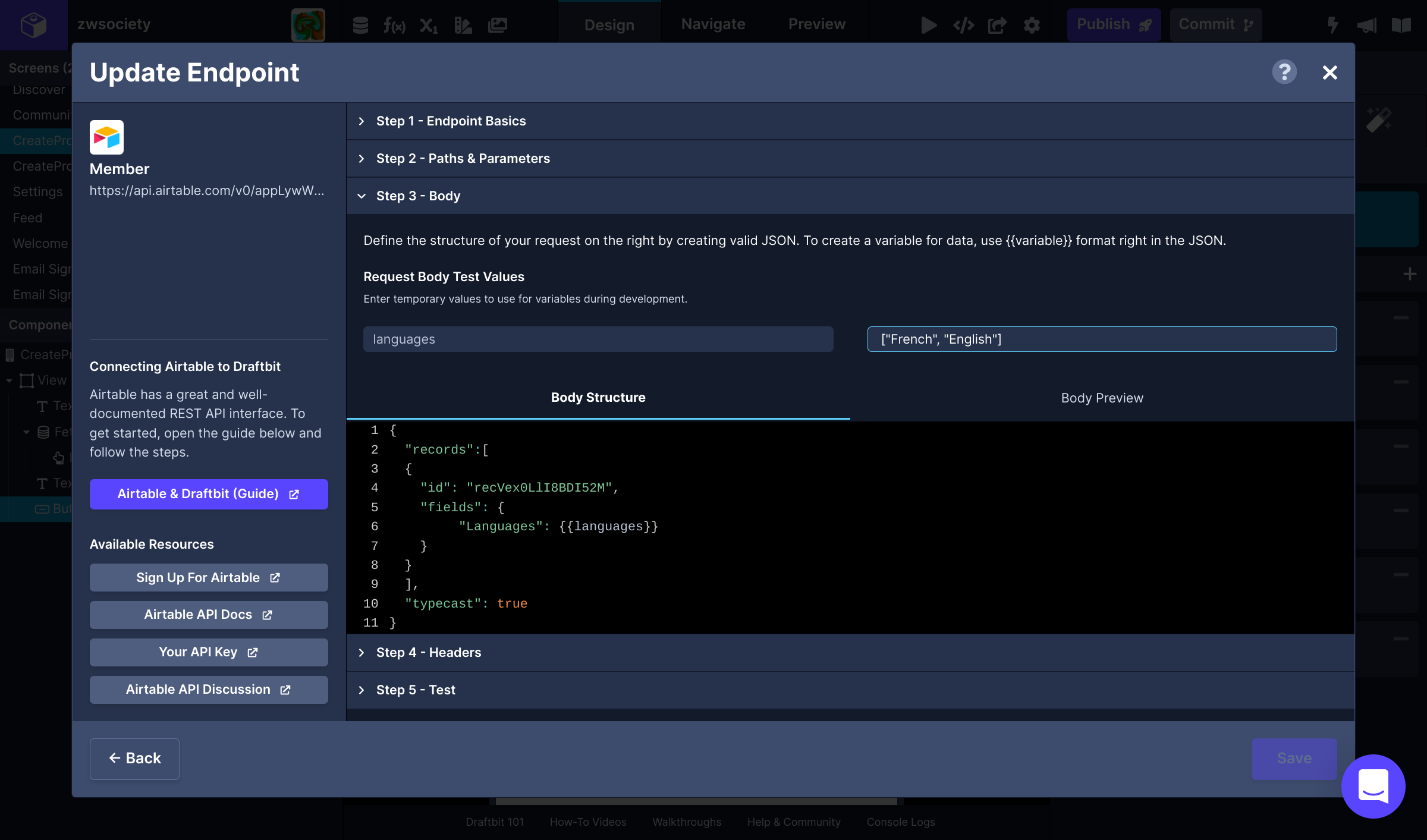Screen dimensions: 1427x840
Task: Select Discover screen in sidebar
Action: 39,90
